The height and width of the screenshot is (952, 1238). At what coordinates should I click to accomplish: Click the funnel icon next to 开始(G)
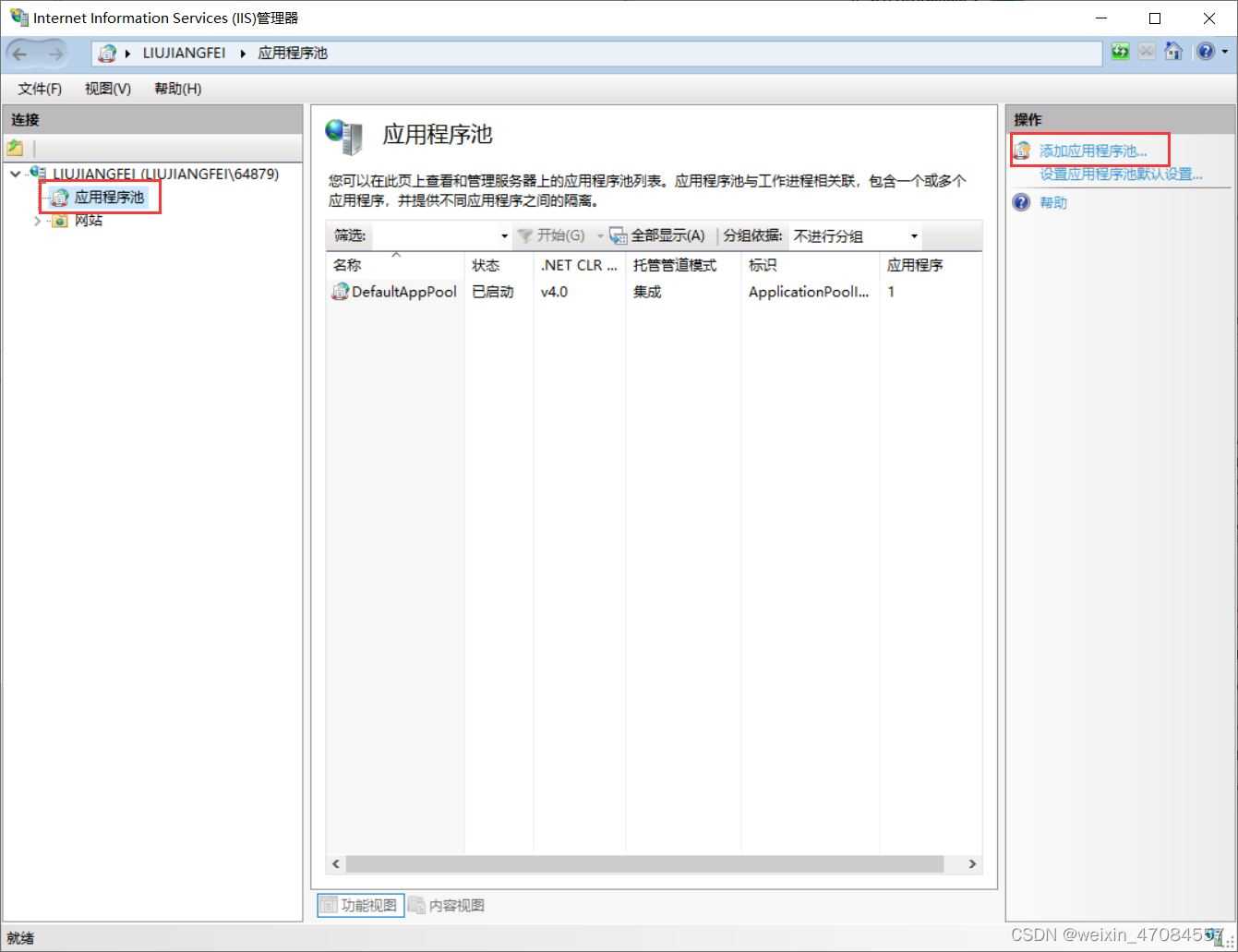[524, 235]
